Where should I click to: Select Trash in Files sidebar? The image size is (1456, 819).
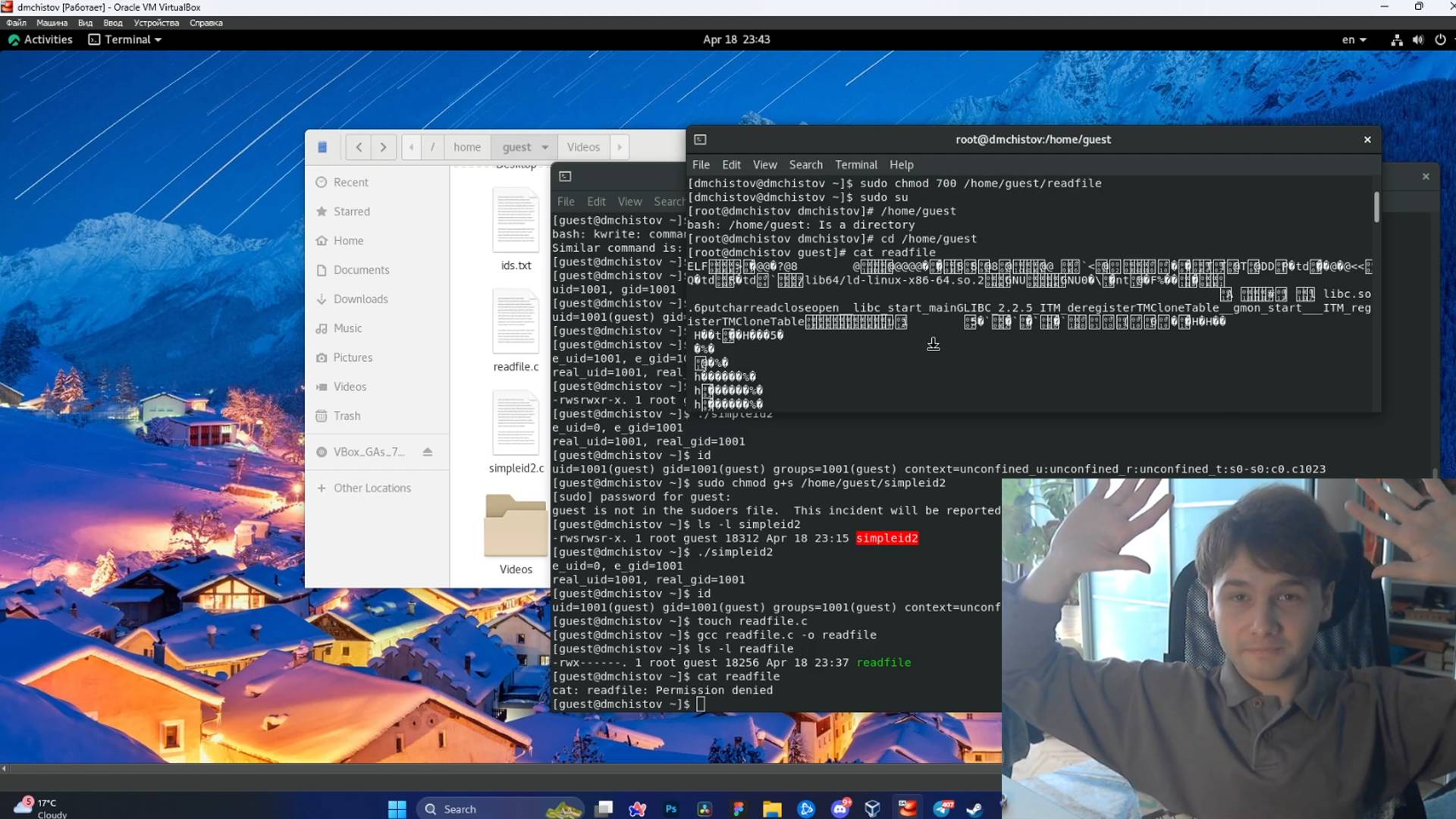click(377, 416)
